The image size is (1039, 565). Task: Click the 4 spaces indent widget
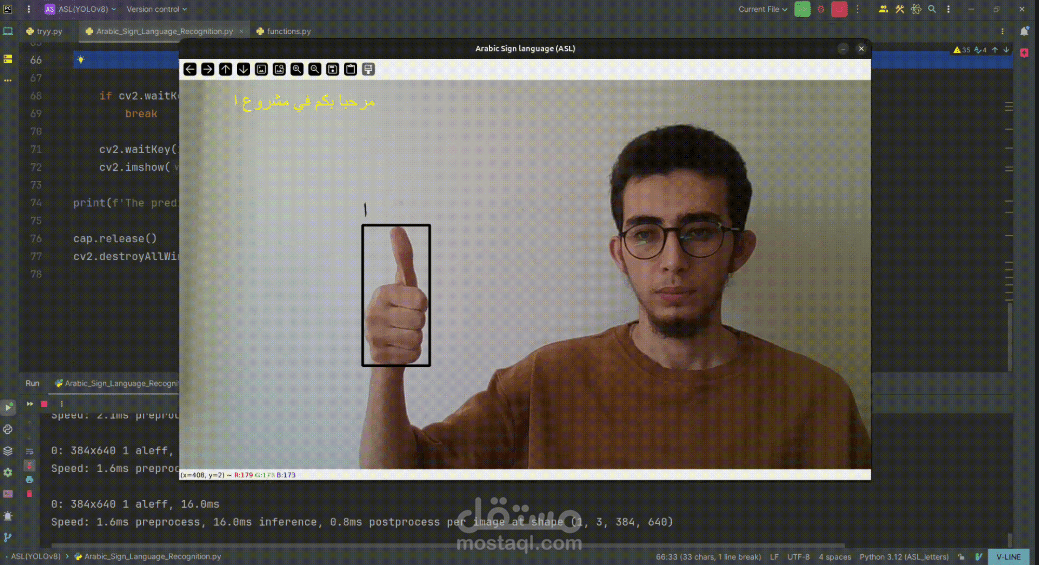[x=834, y=557]
